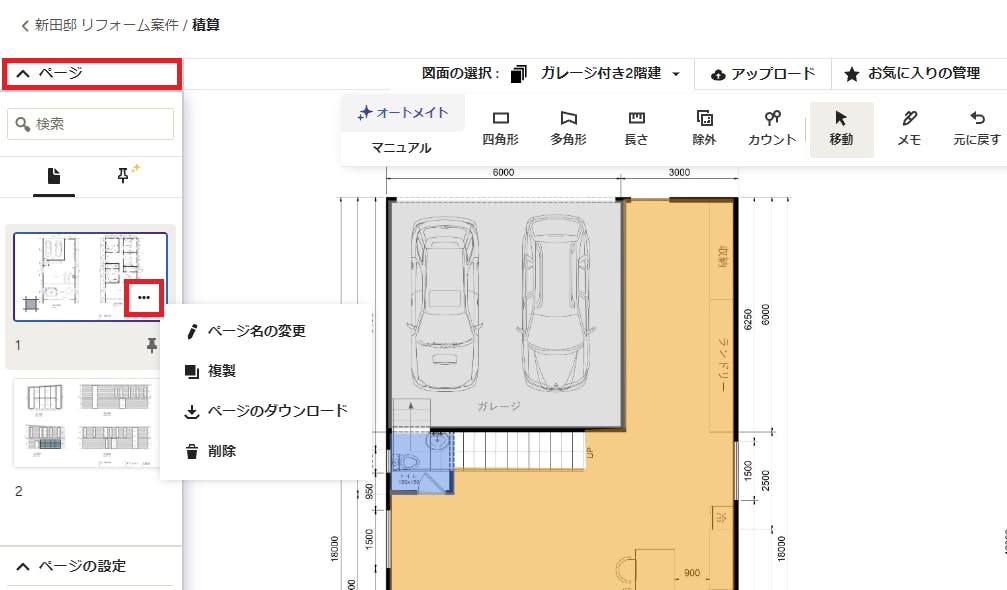Select 削除 in the page menu
This screenshot has height=590, width=1007.
[222, 451]
